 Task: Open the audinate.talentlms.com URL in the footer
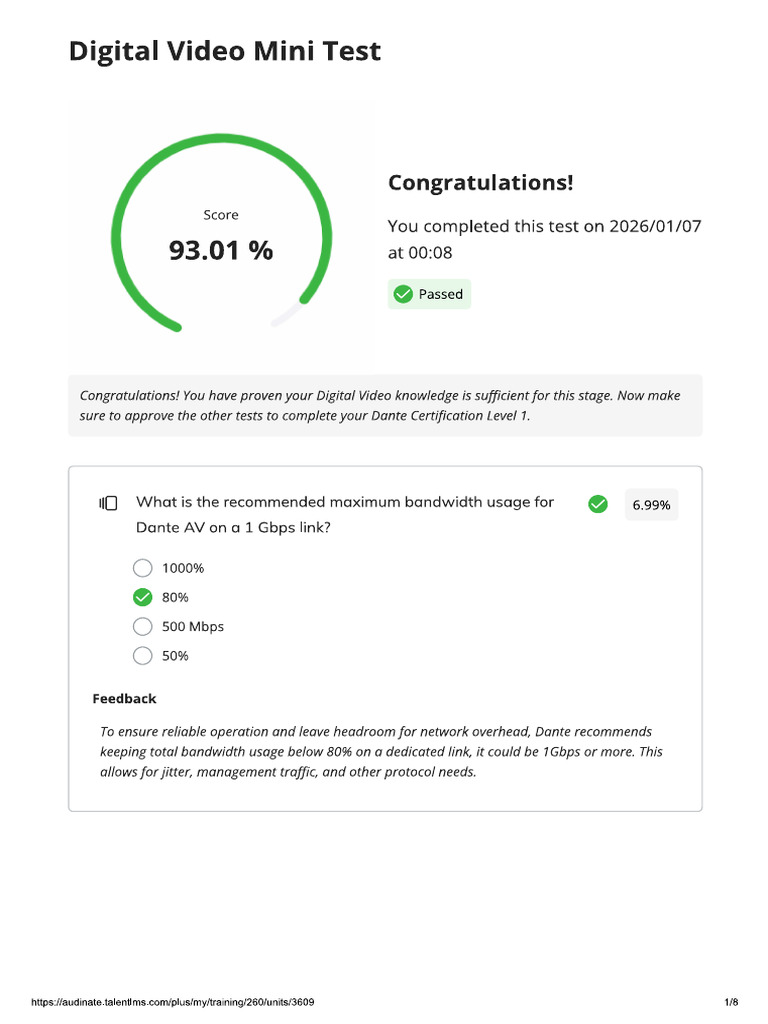(x=177, y=1002)
